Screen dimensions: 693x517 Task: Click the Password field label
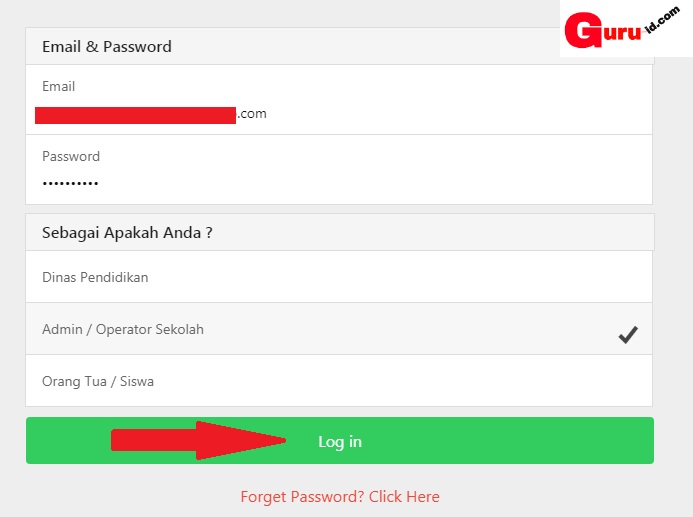pyautogui.click(x=71, y=156)
